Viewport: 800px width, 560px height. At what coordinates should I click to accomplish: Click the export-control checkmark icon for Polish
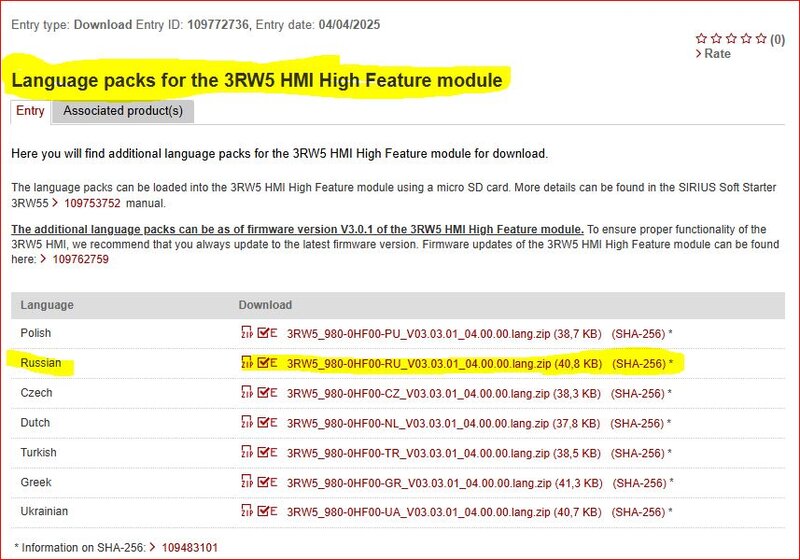click(267, 333)
